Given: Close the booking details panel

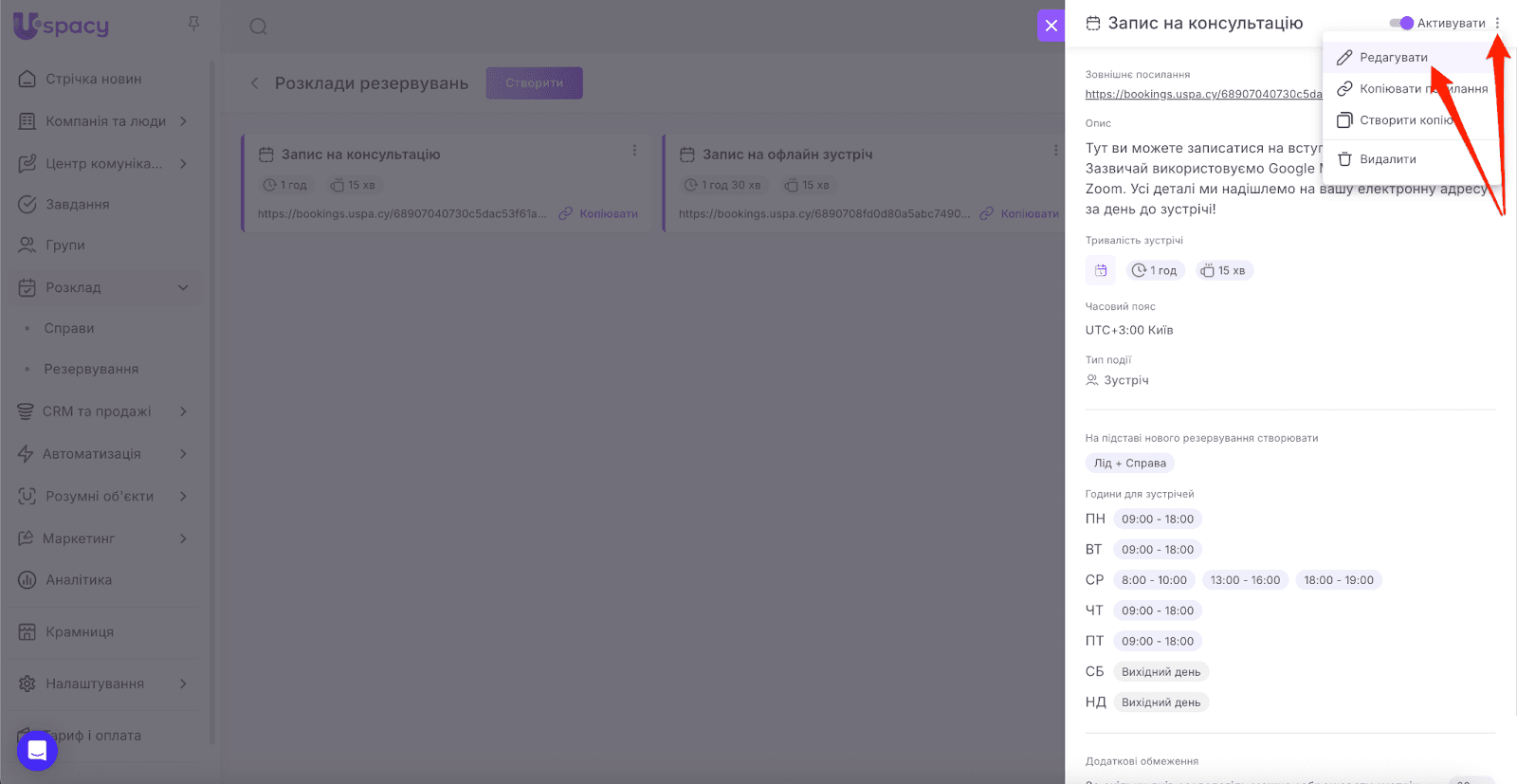Looking at the screenshot, I should point(1051,26).
